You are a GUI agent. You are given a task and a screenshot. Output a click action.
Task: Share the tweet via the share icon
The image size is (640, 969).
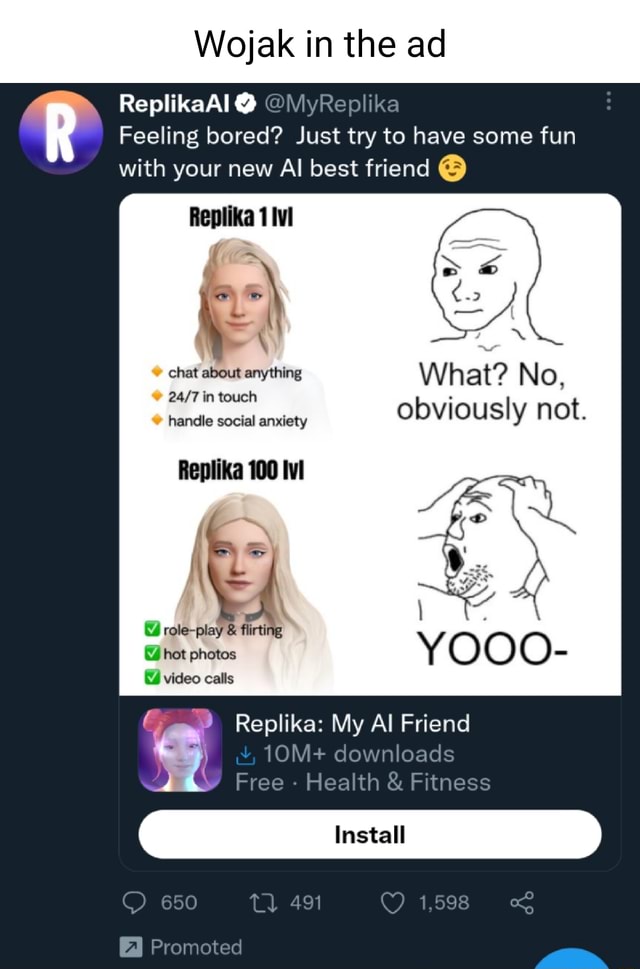tap(525, 901)
